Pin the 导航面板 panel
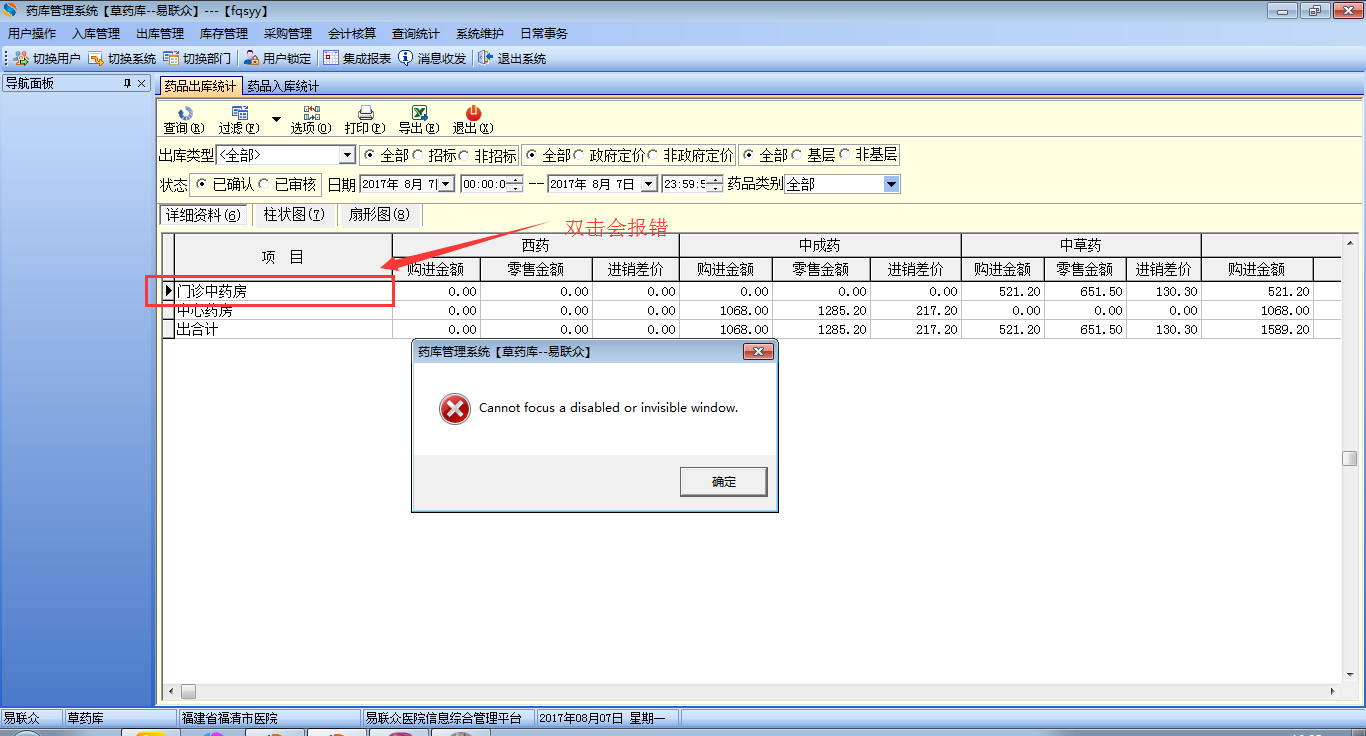This screenshot has height=736, width=1366. [127, 84]
